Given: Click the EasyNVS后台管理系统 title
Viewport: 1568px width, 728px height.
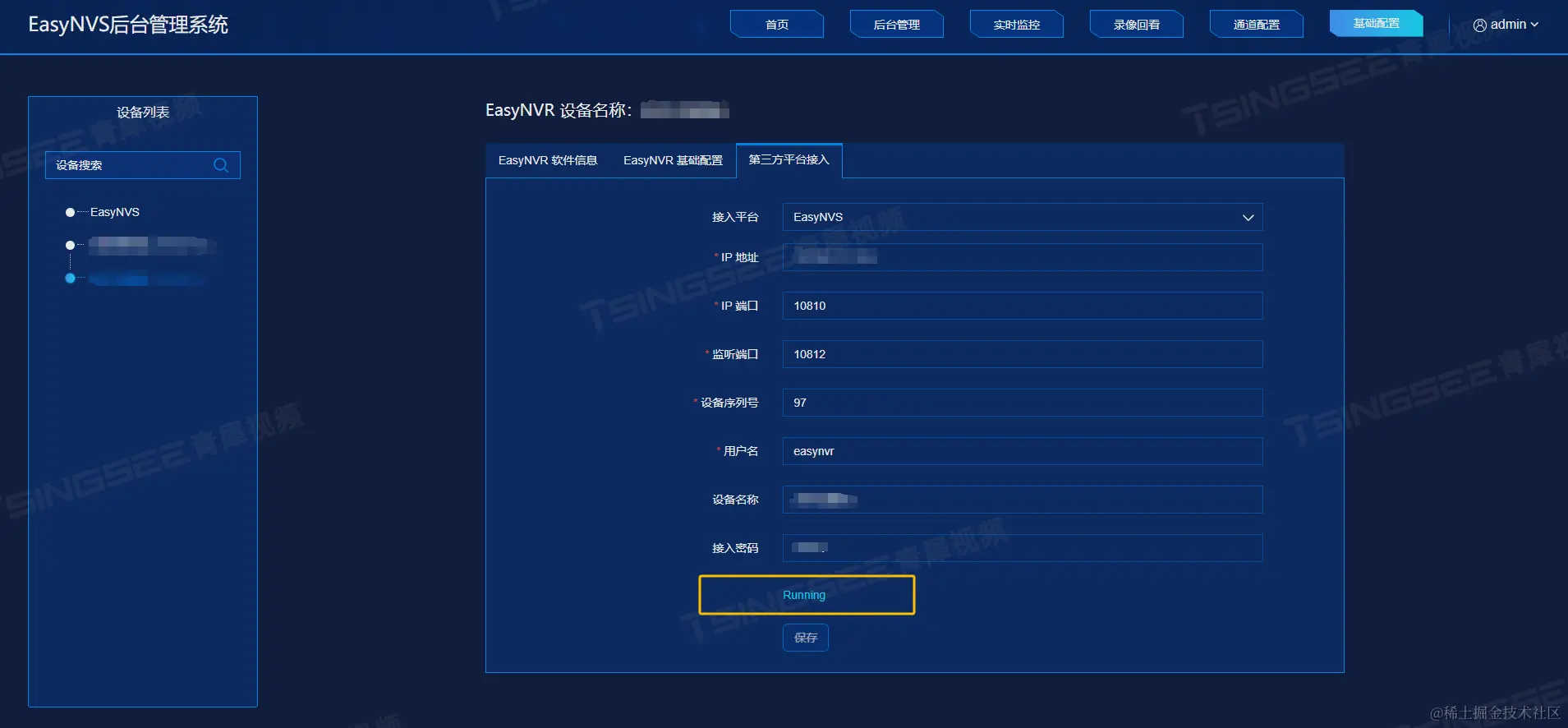Looking at the screenshot, I should click(x=128, y=25).
